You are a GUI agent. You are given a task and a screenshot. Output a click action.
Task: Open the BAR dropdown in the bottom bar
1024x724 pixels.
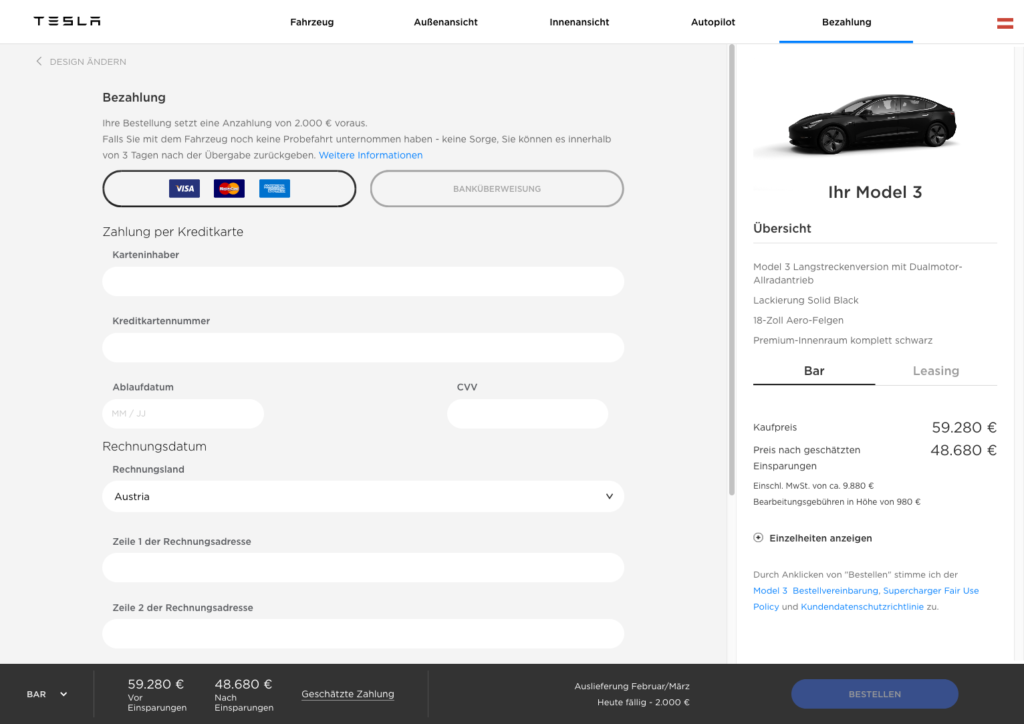47,694
